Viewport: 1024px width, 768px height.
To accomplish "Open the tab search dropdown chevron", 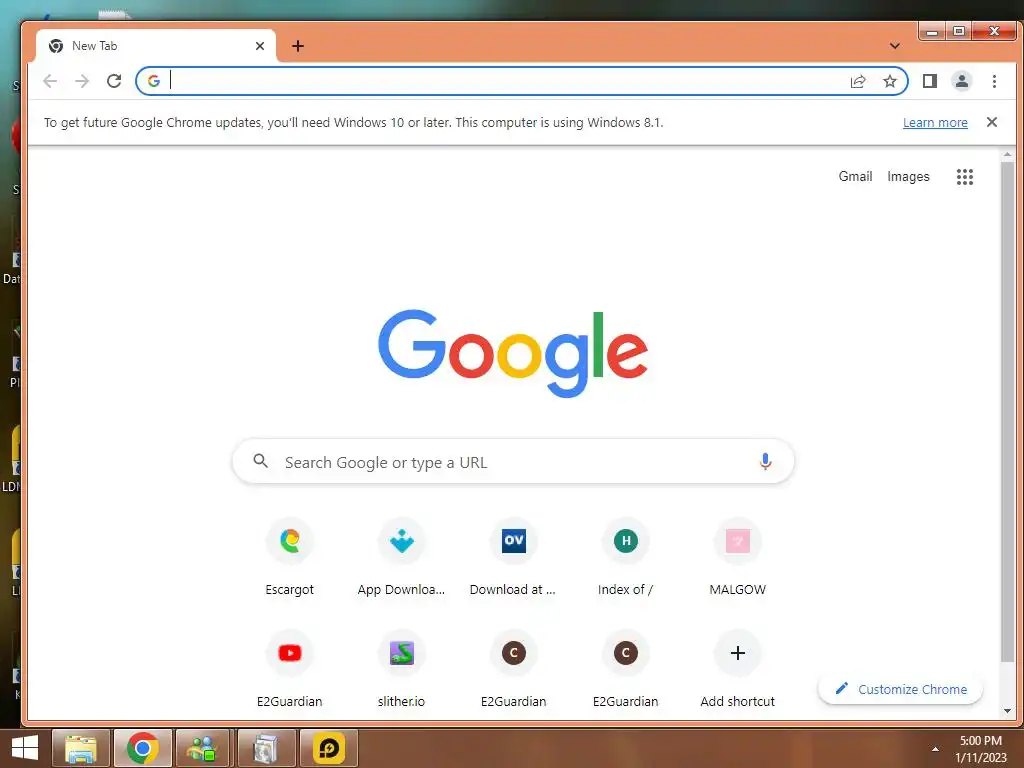I will (895, 46).
